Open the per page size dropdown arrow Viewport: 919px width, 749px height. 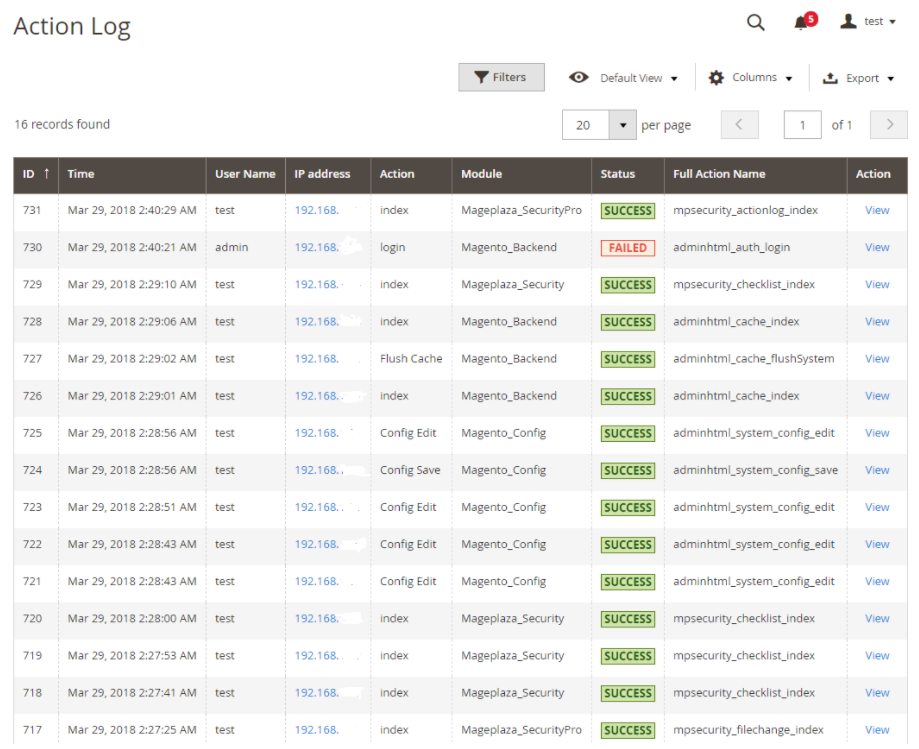click(x=623, y=125)
